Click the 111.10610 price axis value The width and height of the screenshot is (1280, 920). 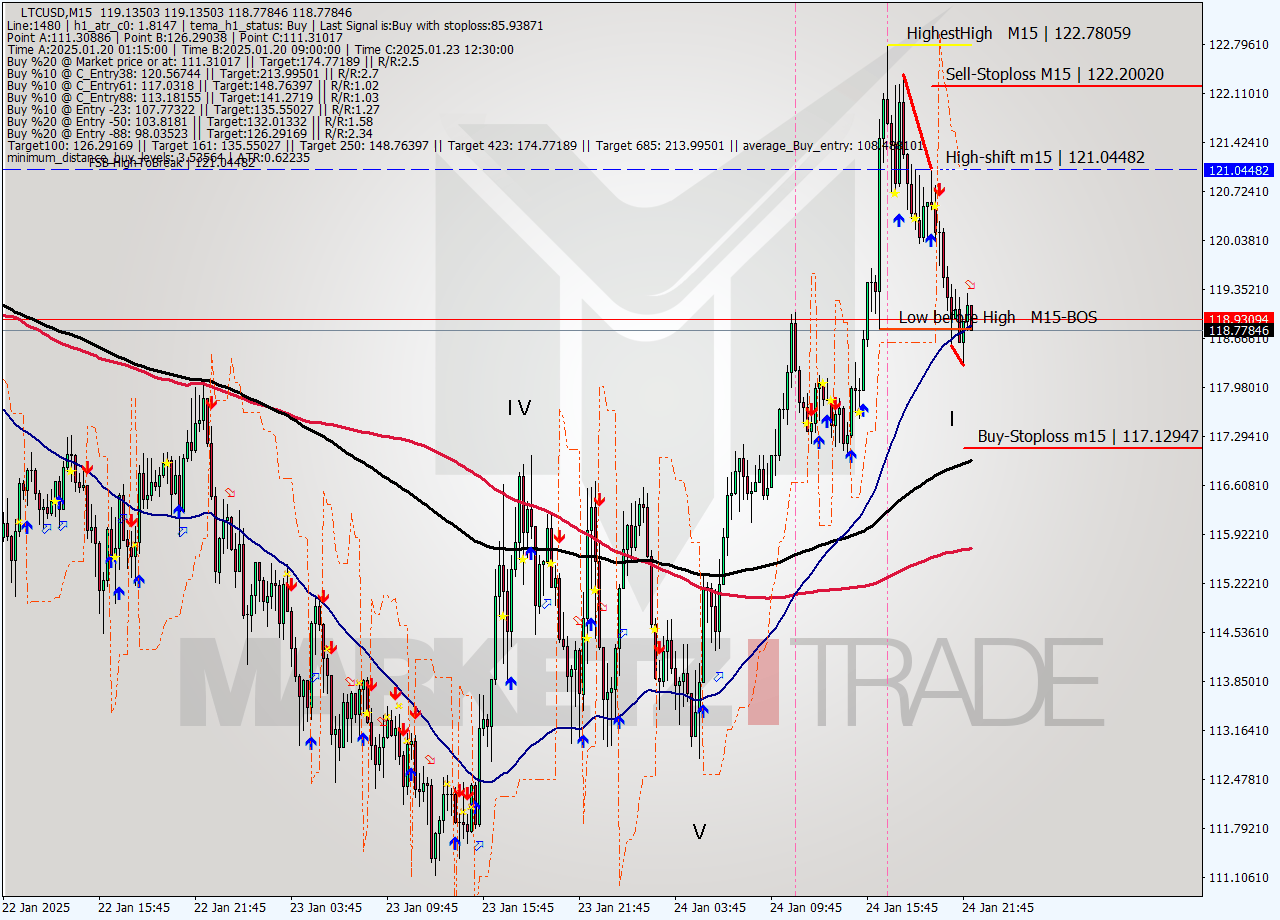tap(1239, 877)
